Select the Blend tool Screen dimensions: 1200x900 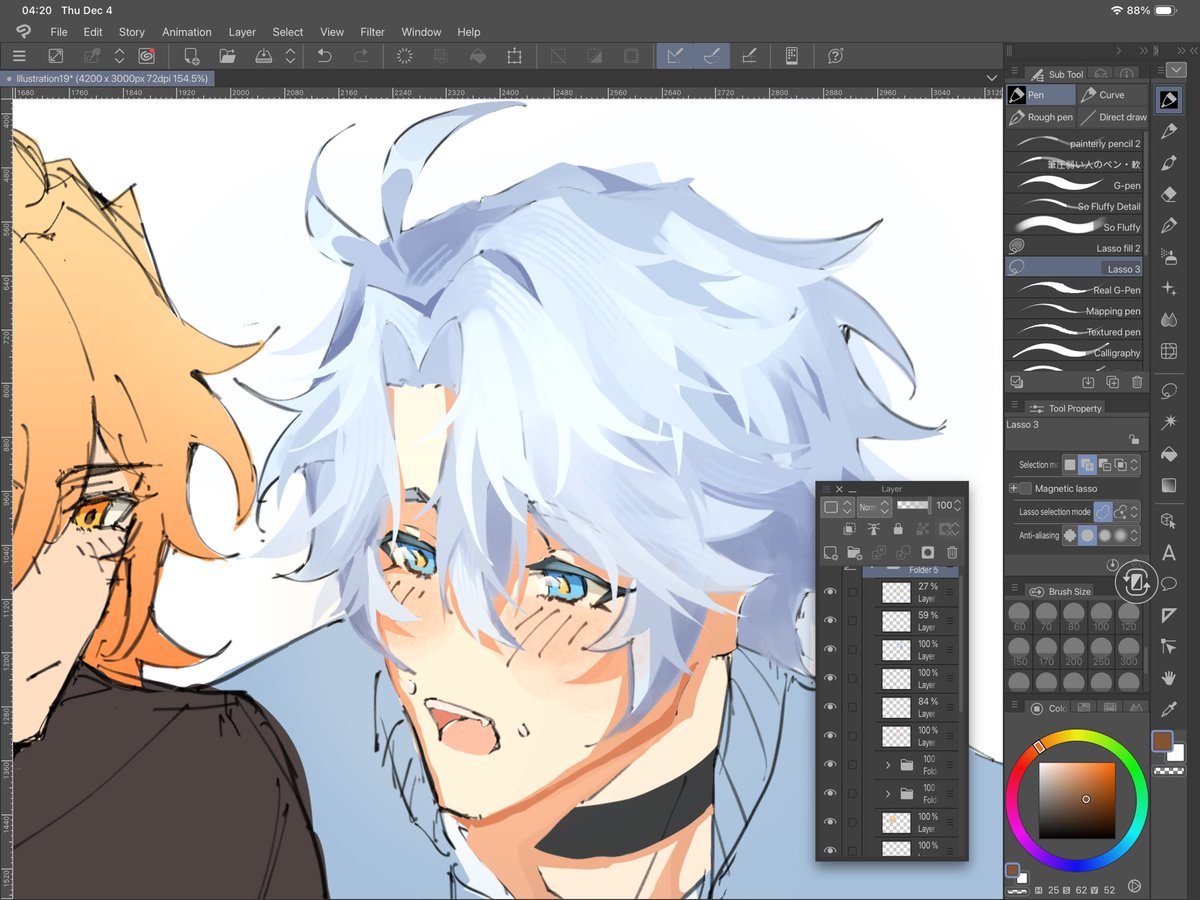pos(1168,320)
